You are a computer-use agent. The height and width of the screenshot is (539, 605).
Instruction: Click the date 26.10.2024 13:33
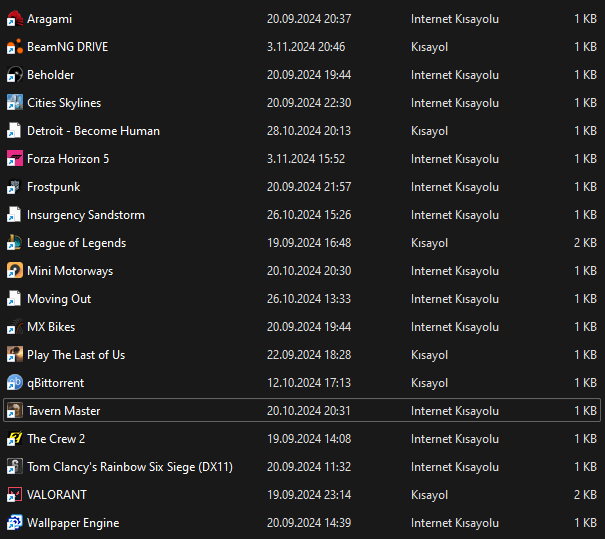click(x=309, y=299)
